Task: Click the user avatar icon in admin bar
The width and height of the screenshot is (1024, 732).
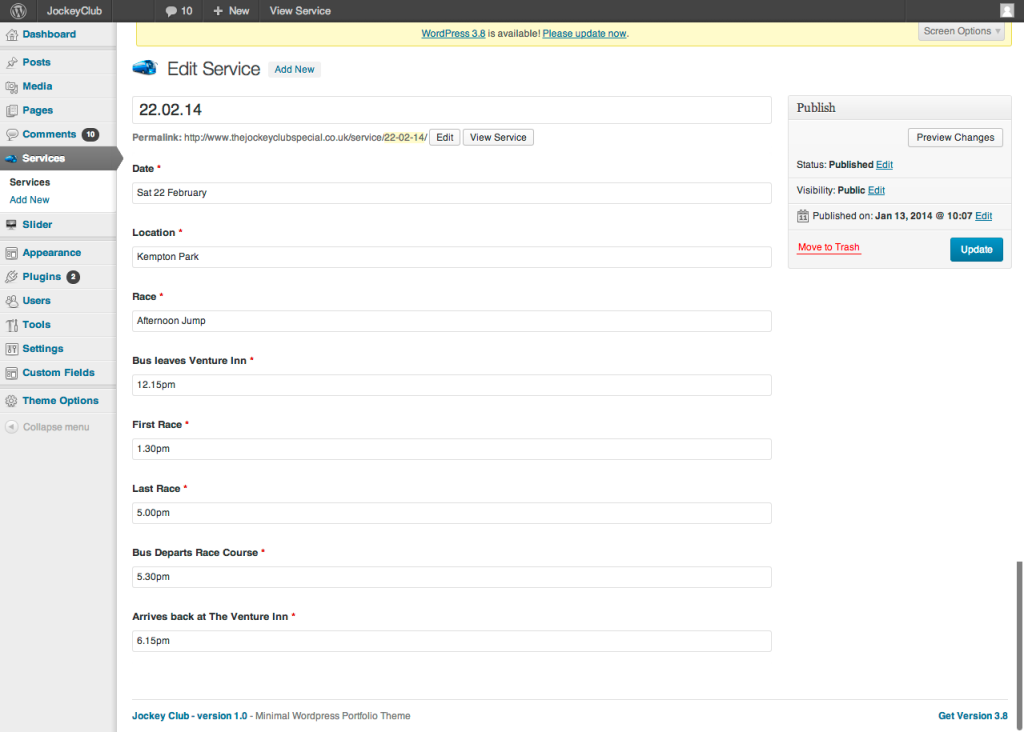Action: point(1007,10)
